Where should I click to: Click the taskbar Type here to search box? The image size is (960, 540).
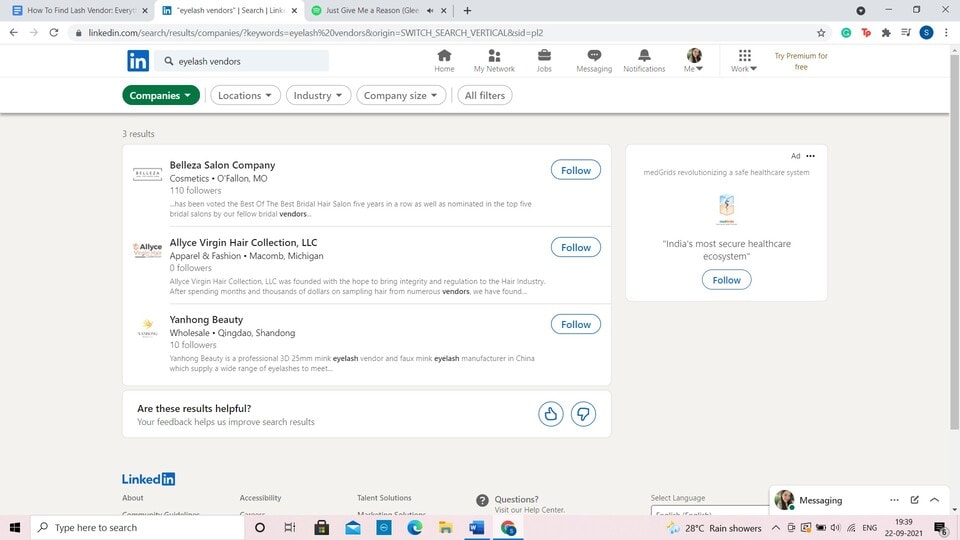[138, 527]
